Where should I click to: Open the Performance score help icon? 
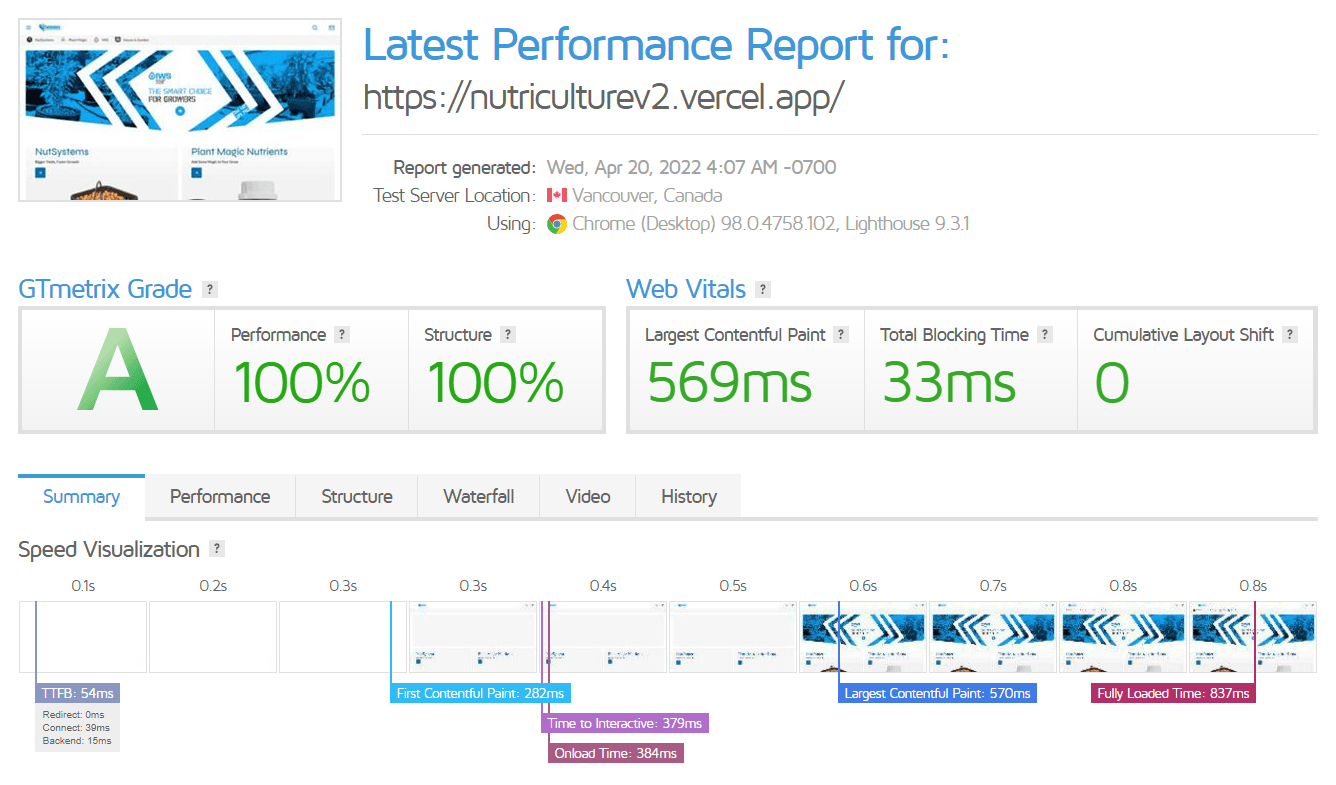(x=342, y=335)
